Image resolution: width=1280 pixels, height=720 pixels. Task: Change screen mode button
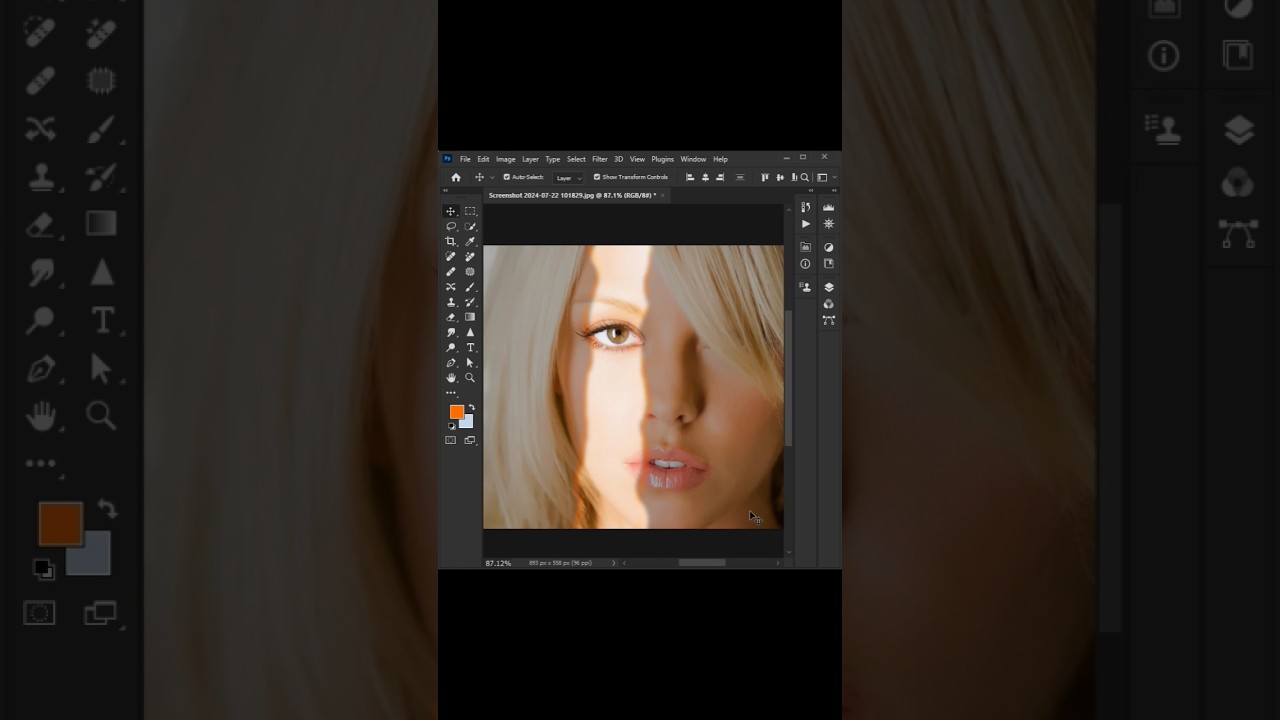click(470, 440)
